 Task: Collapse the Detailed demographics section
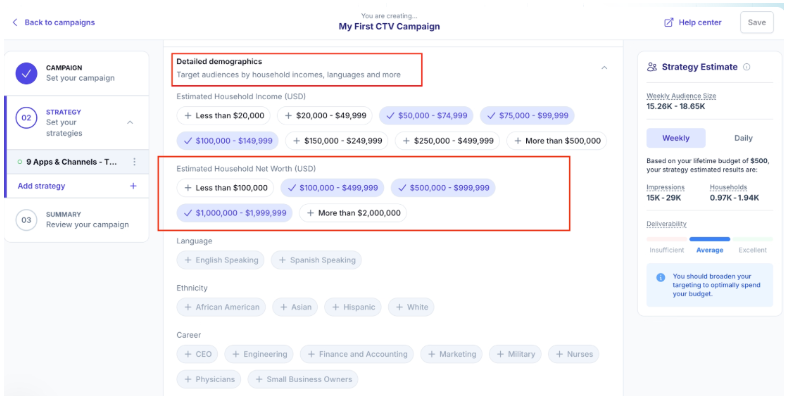604,68
